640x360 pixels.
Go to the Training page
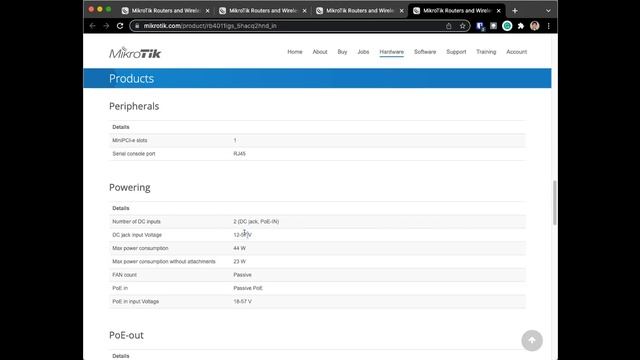click(x=486, y=52)
